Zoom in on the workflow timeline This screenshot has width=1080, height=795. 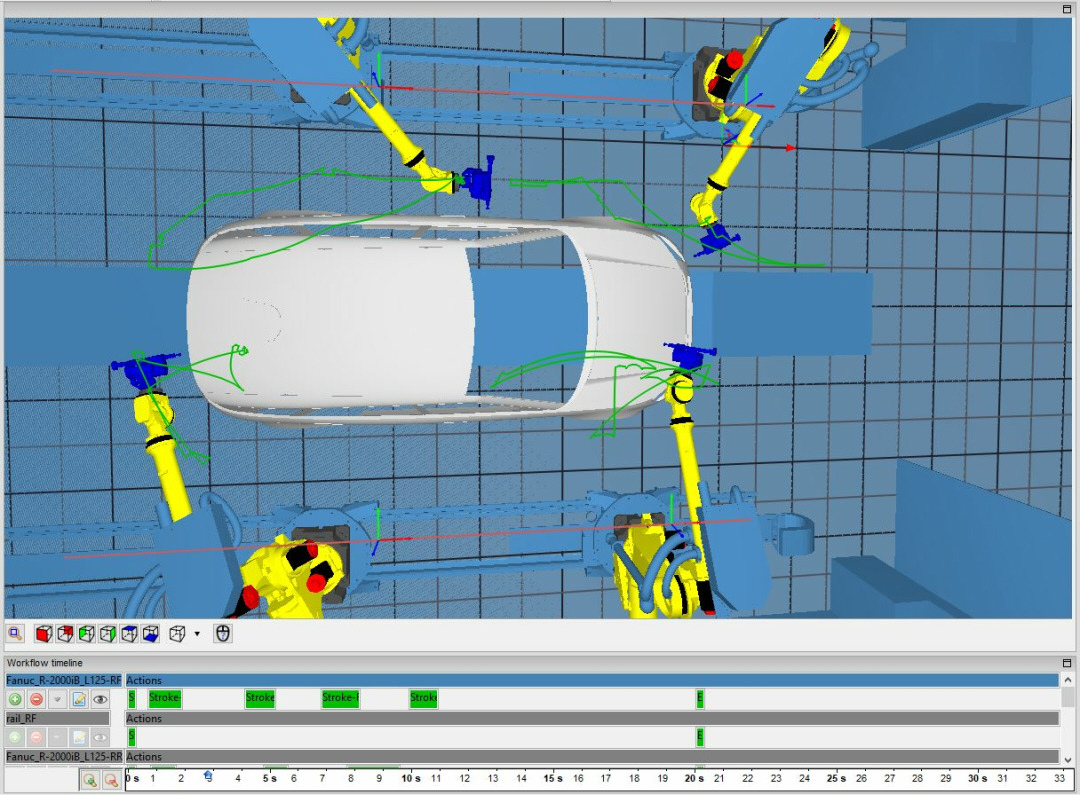(90, 780)
